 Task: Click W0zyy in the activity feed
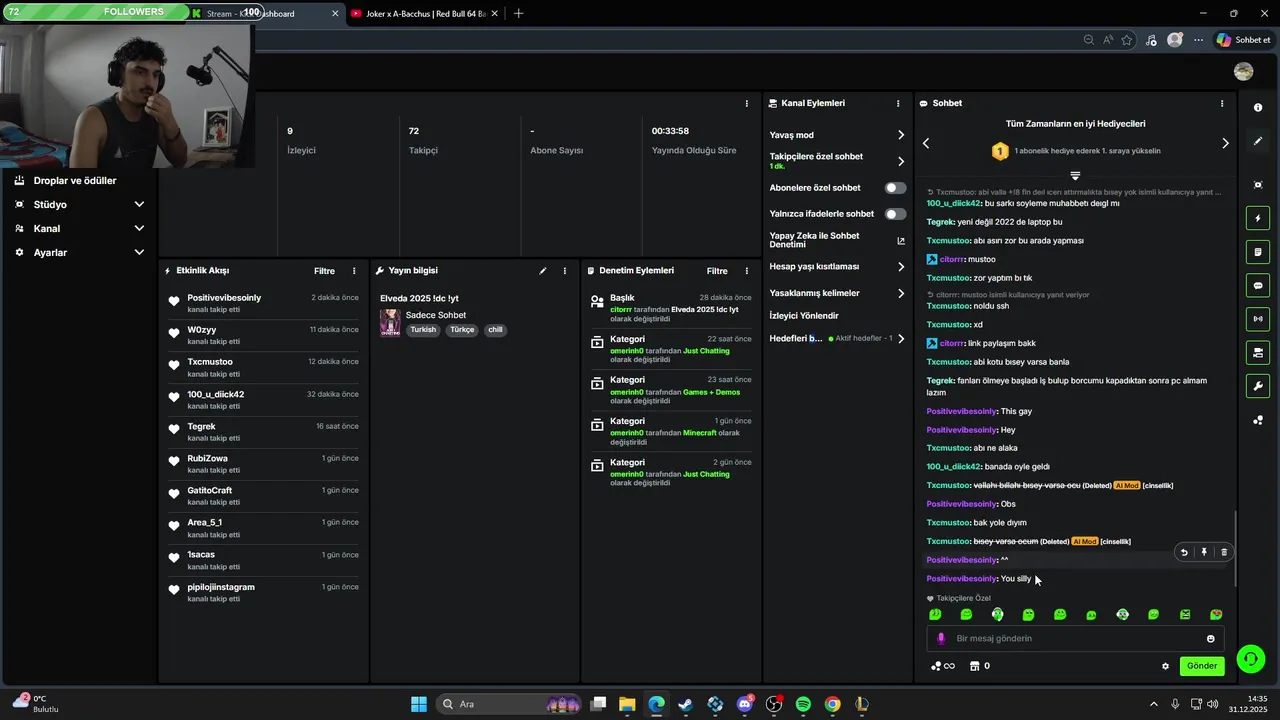[201, 330]
